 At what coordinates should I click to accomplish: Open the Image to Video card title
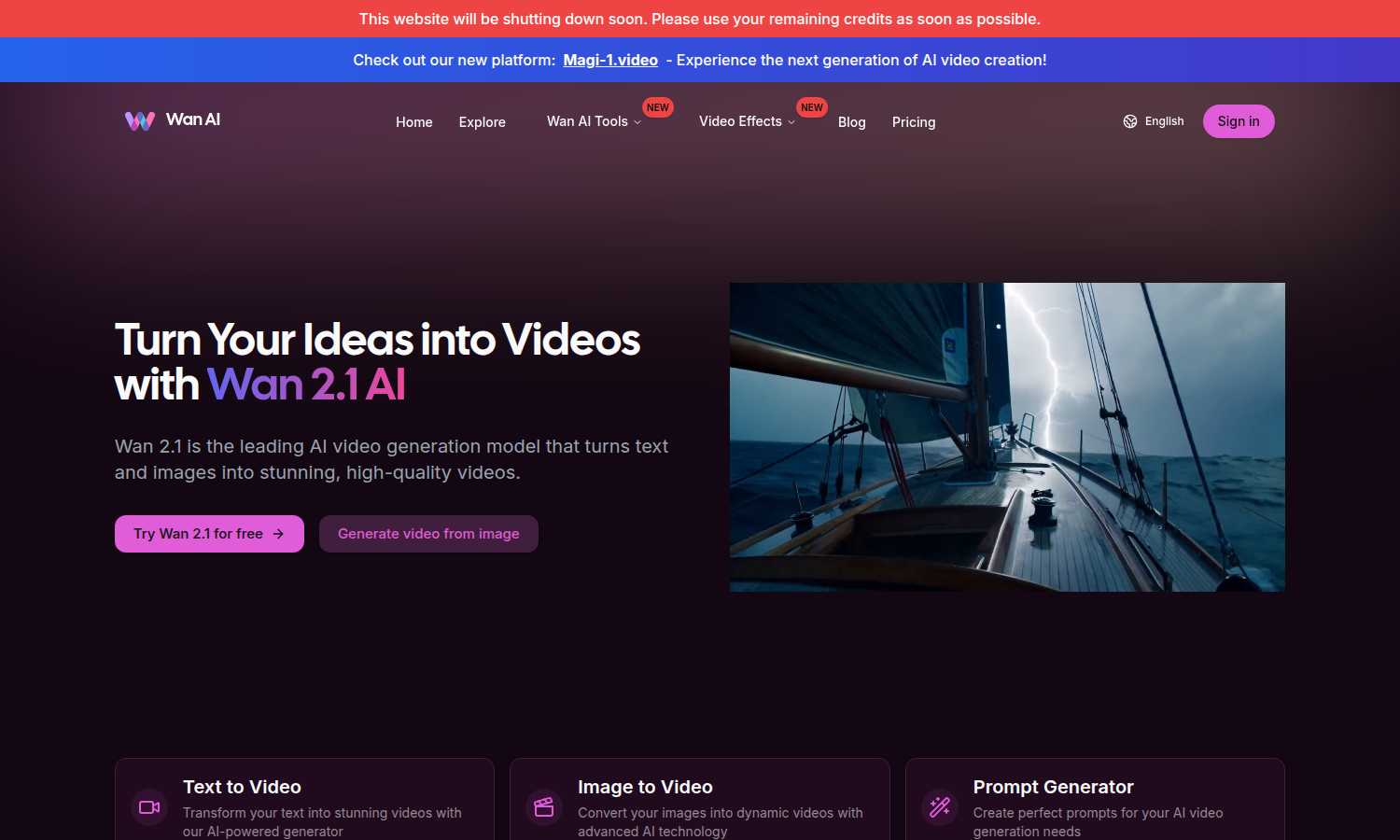[645, 787]
